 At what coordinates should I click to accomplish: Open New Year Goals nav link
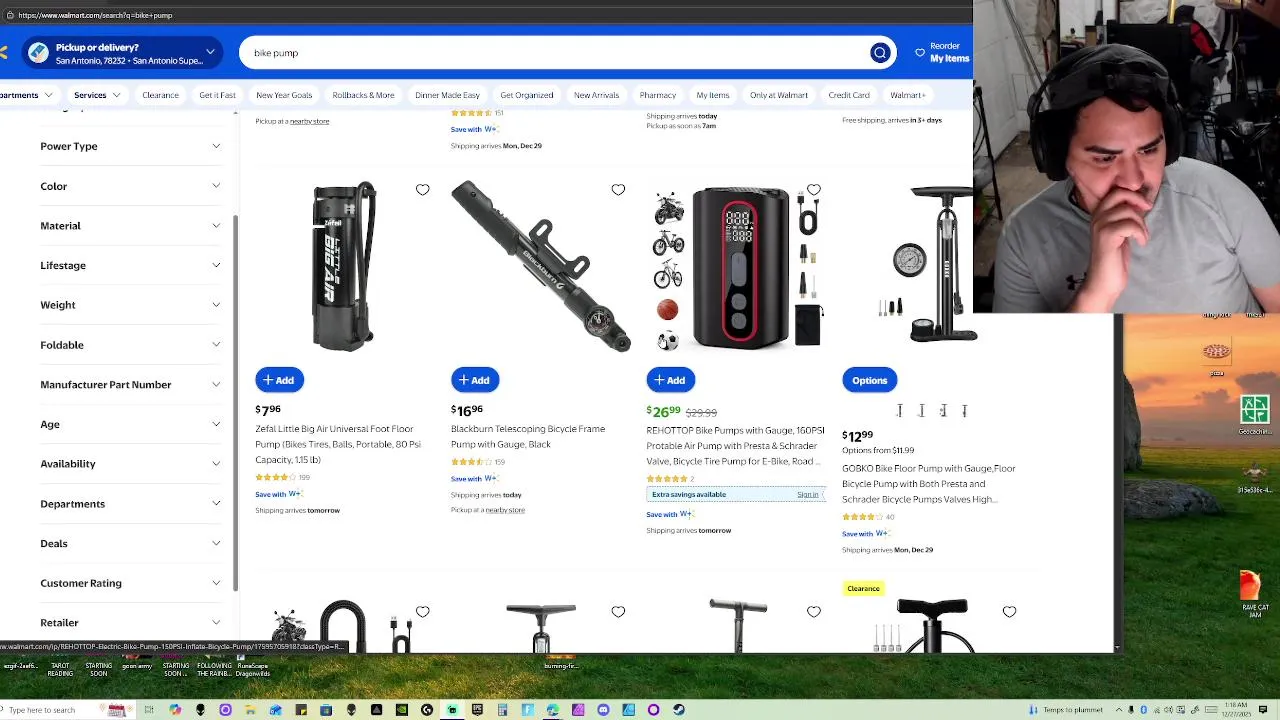pos(284,95)
